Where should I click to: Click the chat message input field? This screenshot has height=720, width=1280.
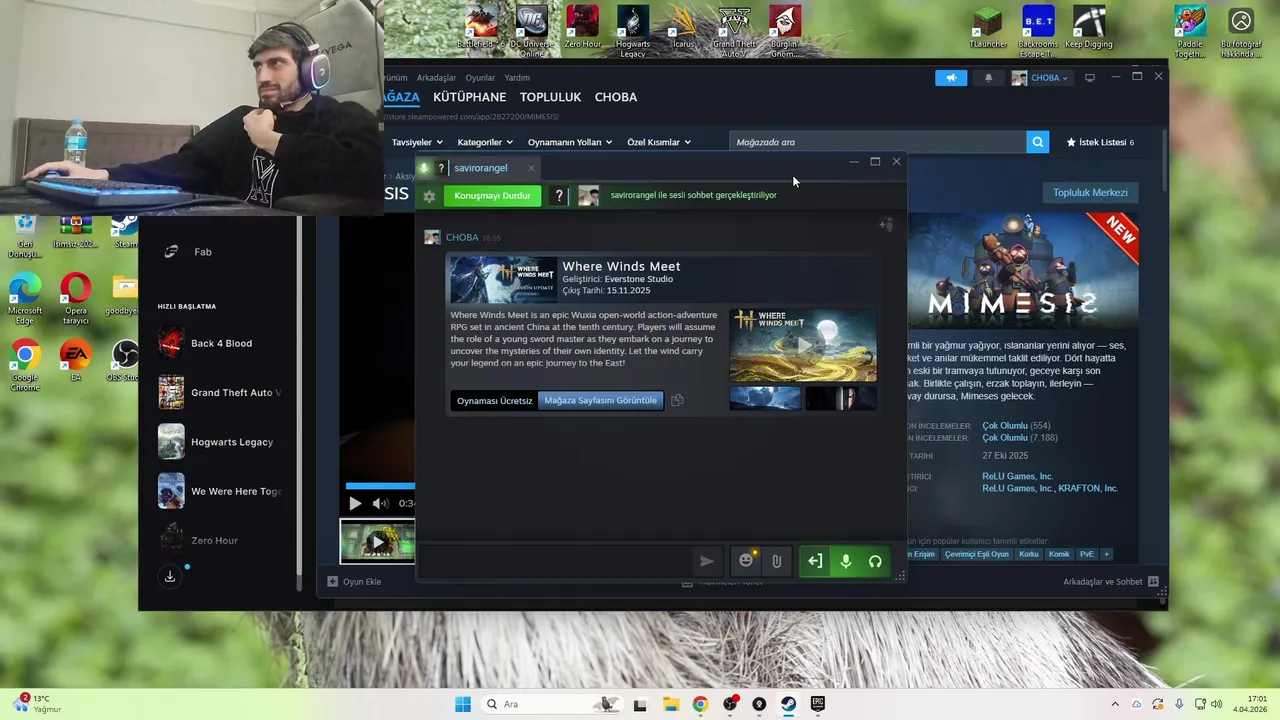(555, 561)
